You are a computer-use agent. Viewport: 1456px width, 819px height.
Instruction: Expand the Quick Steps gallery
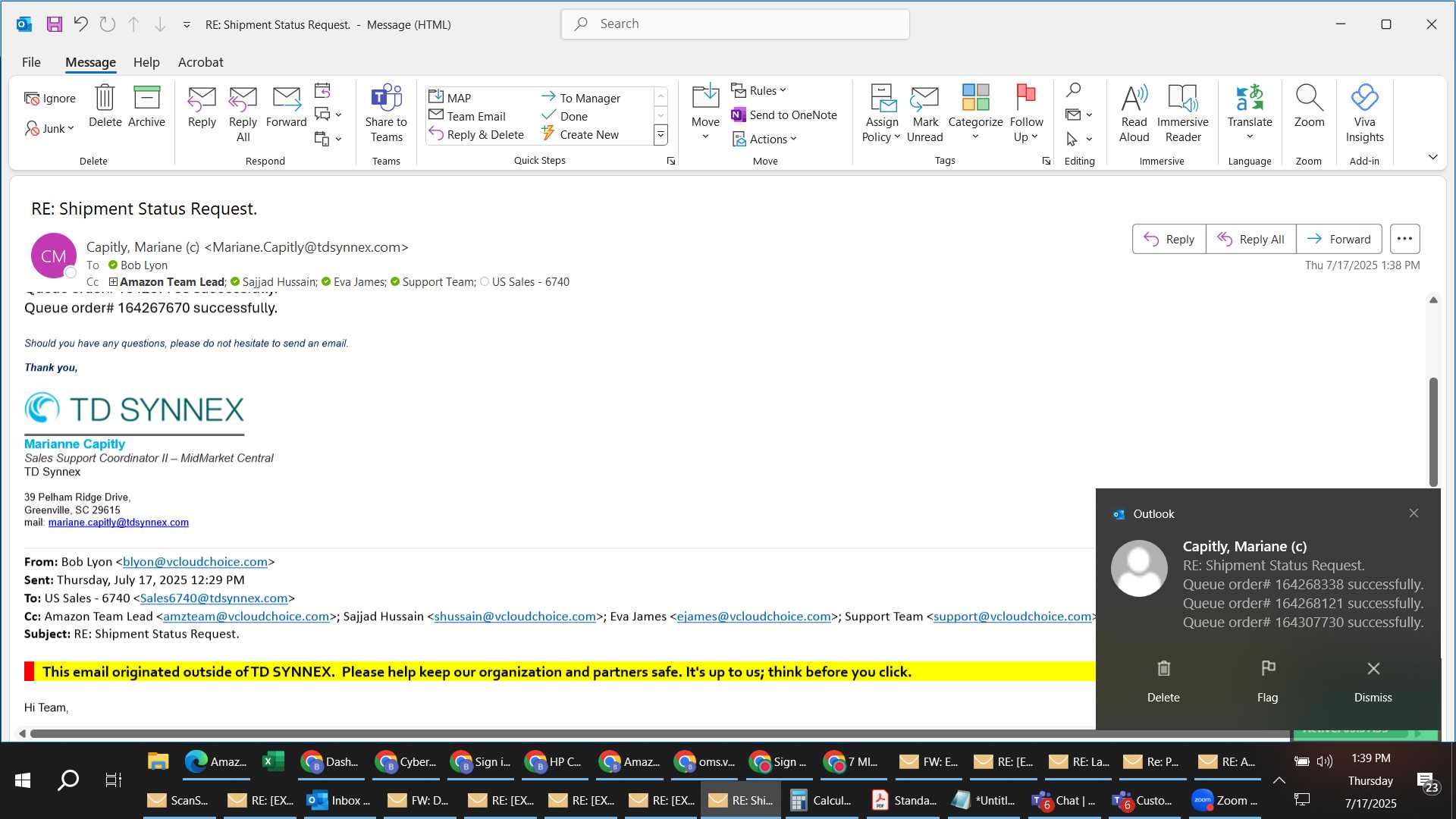(x=661, y=135)
